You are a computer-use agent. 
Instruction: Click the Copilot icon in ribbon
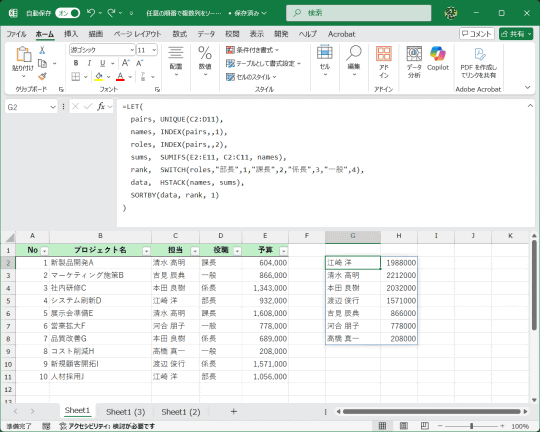[x=438, y=59]
